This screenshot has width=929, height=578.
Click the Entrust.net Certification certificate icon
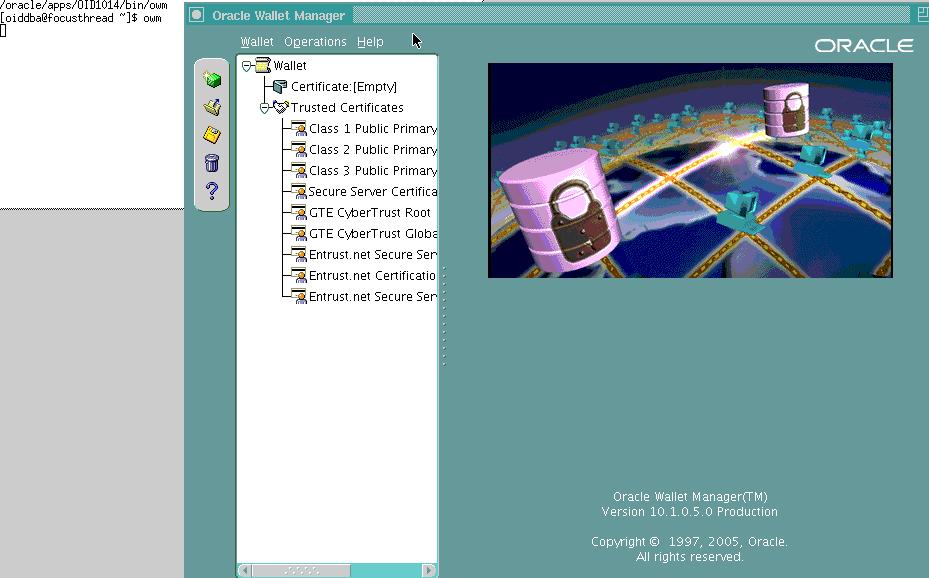pyautogui.click(x=299, y=276)
